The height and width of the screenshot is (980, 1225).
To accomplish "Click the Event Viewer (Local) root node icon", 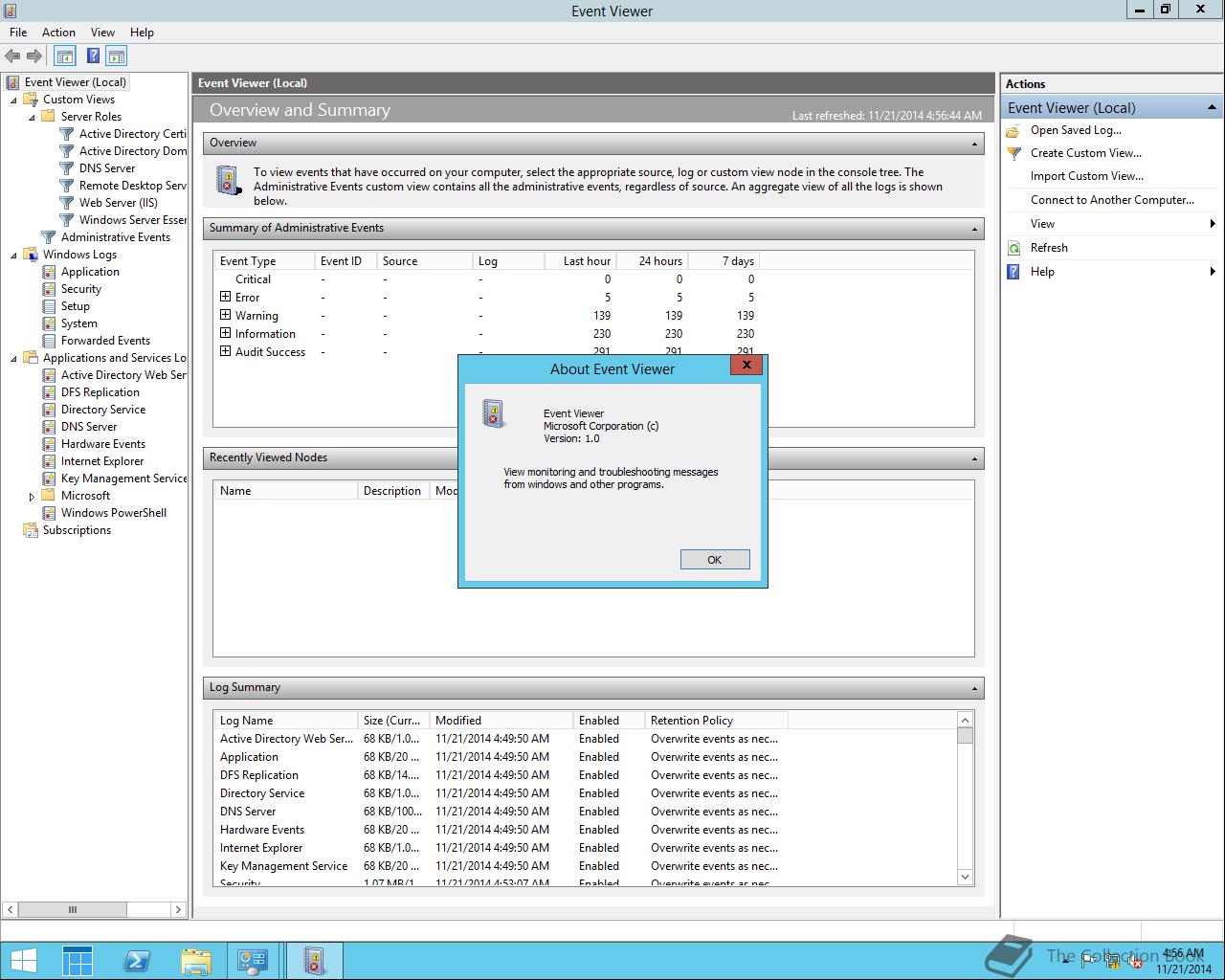I will [x=12, y=82].
